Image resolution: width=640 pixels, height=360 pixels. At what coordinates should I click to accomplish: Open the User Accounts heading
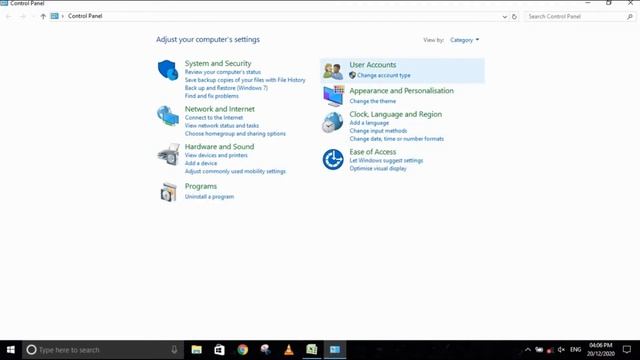(373, 65)
